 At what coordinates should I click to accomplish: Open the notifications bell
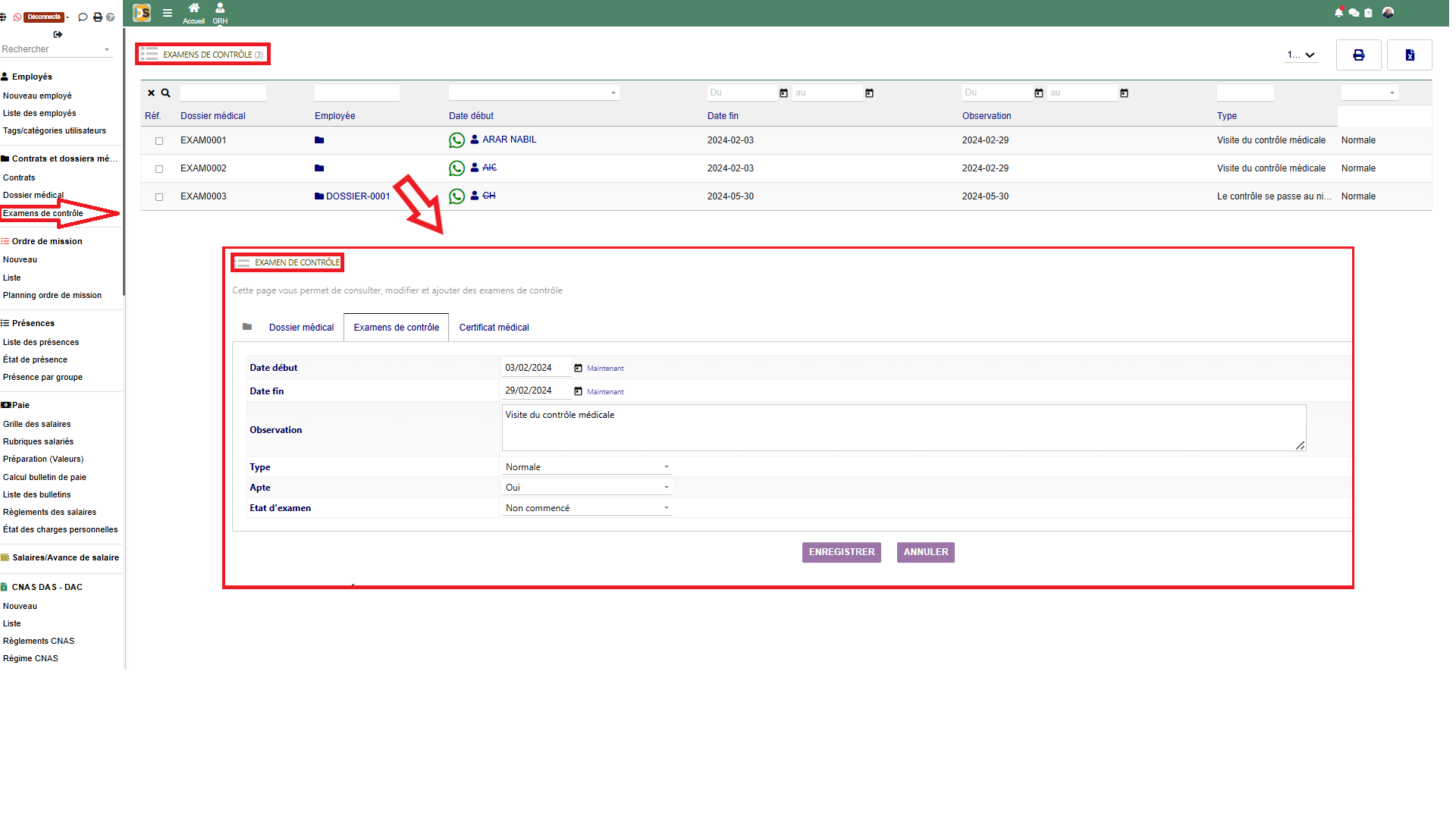click(1338, 12)
